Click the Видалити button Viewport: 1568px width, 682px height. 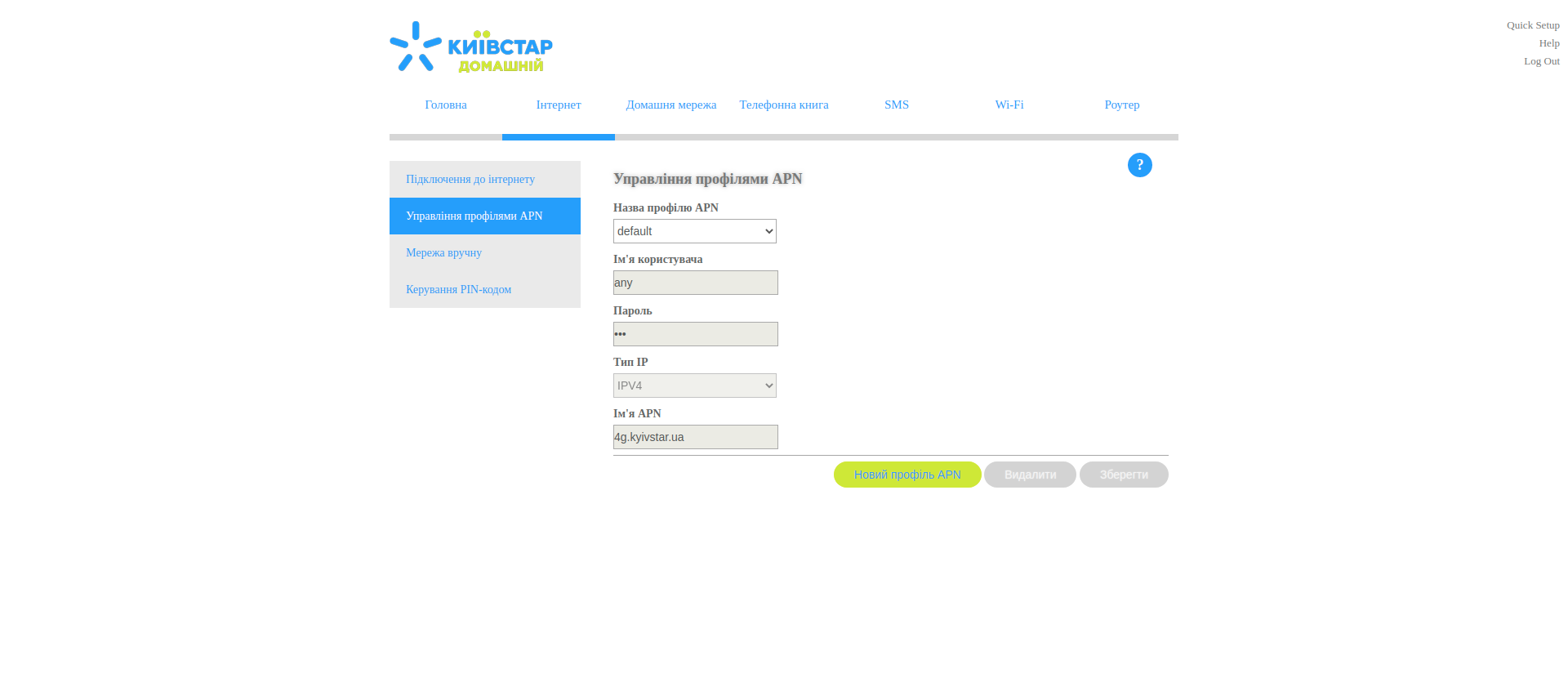coord(1029,475)
